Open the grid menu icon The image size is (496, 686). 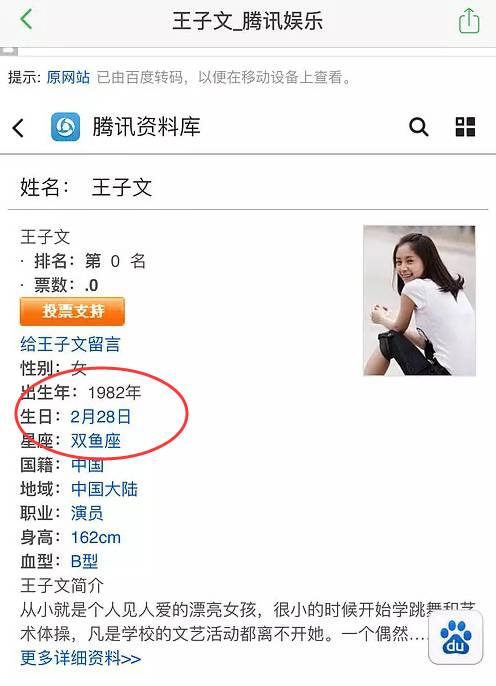465,127
